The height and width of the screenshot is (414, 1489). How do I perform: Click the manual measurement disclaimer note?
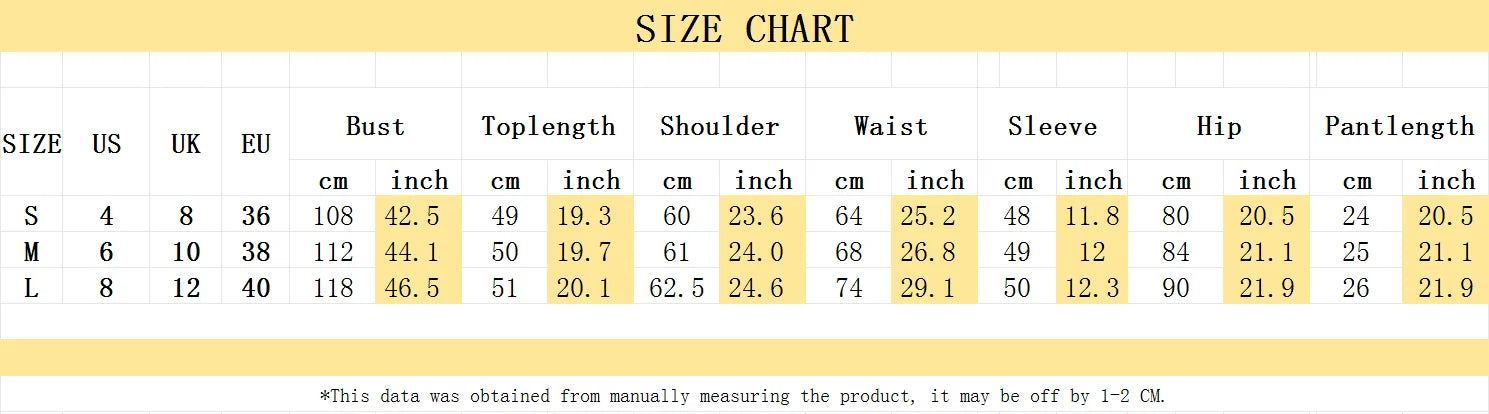coord(744,396)
